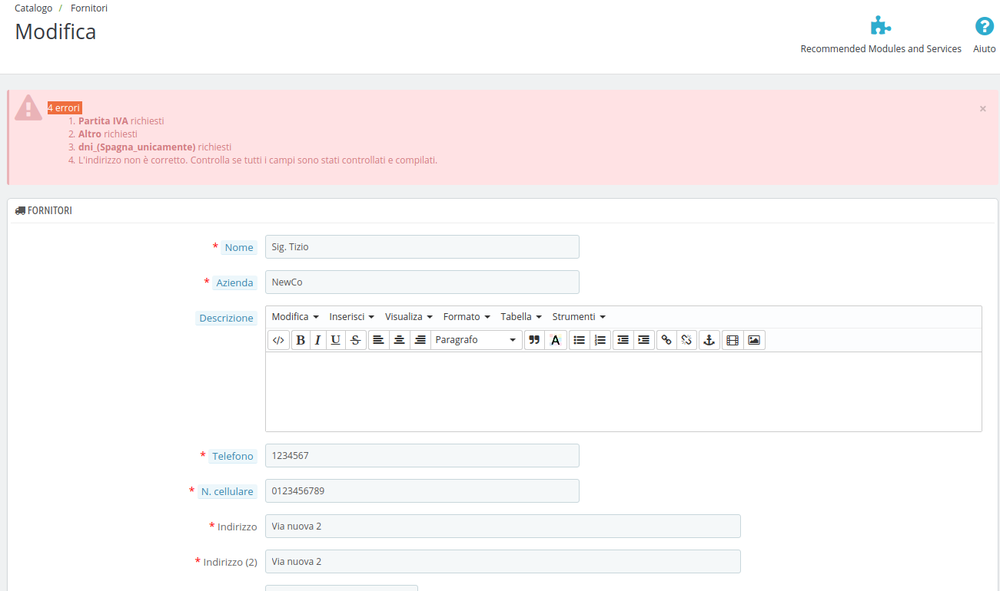Viewport: 1000px width, 591px height.
Task: Focus the N. cellulare field
Action: [422, 491]
